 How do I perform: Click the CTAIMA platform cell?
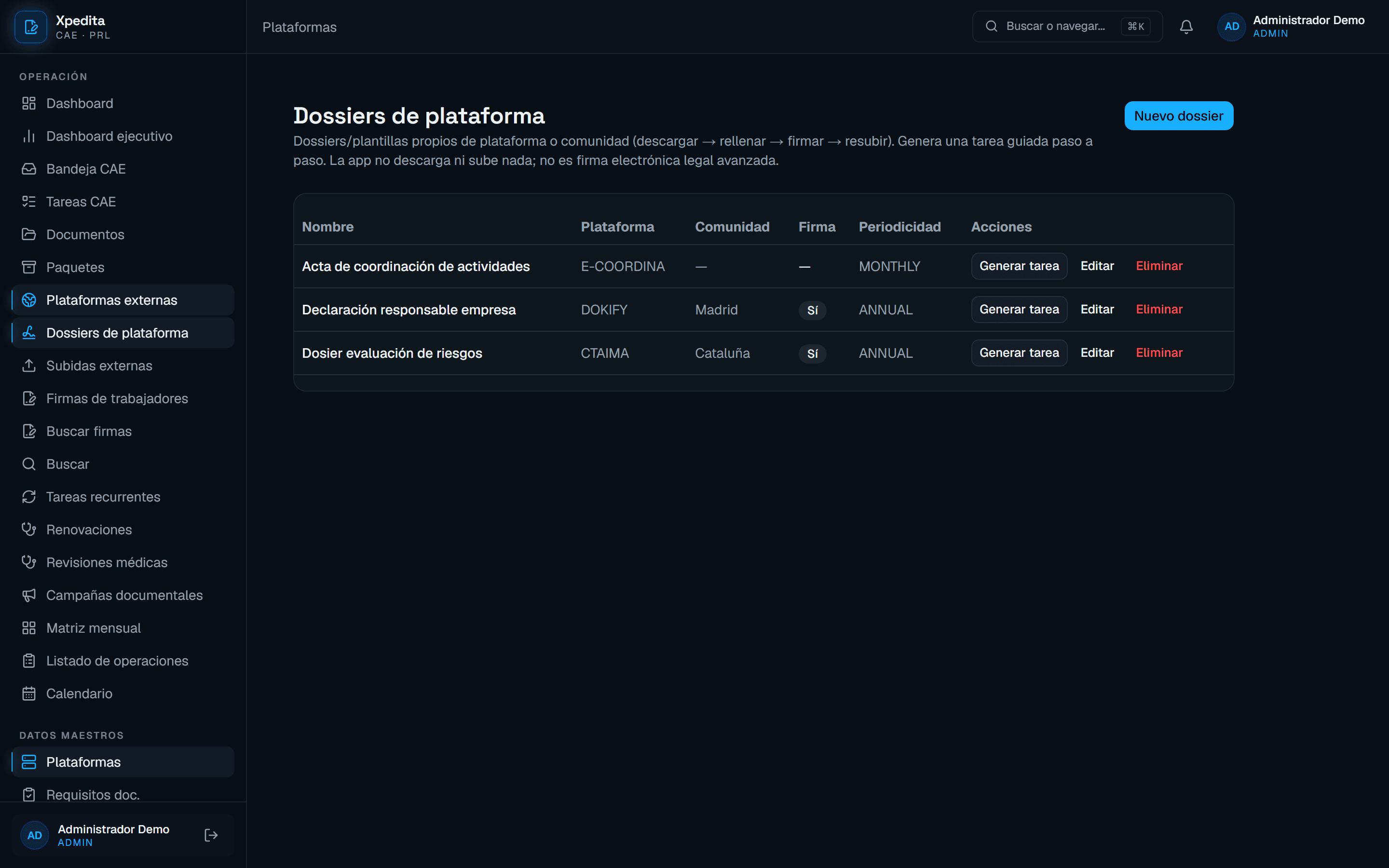[x=604, y=353]
